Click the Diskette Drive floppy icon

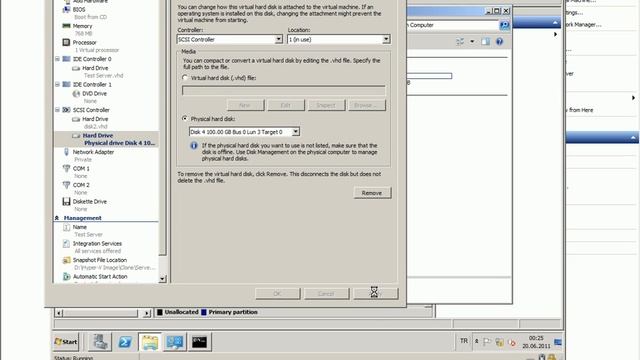(x=66, y=201)
